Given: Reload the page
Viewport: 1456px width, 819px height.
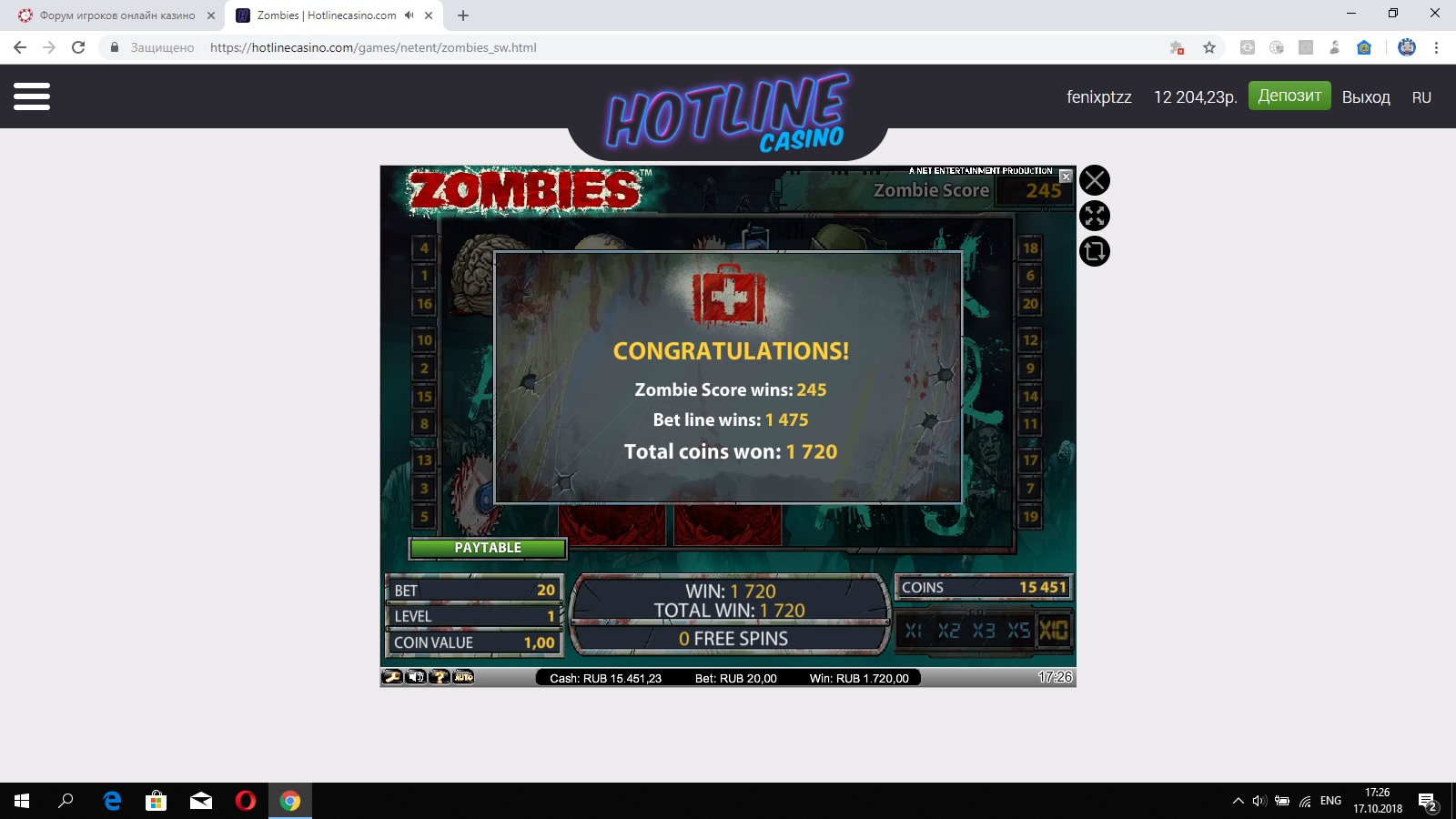Looking at the screenshot, I should pyautogui.click(x=78, y=47).
